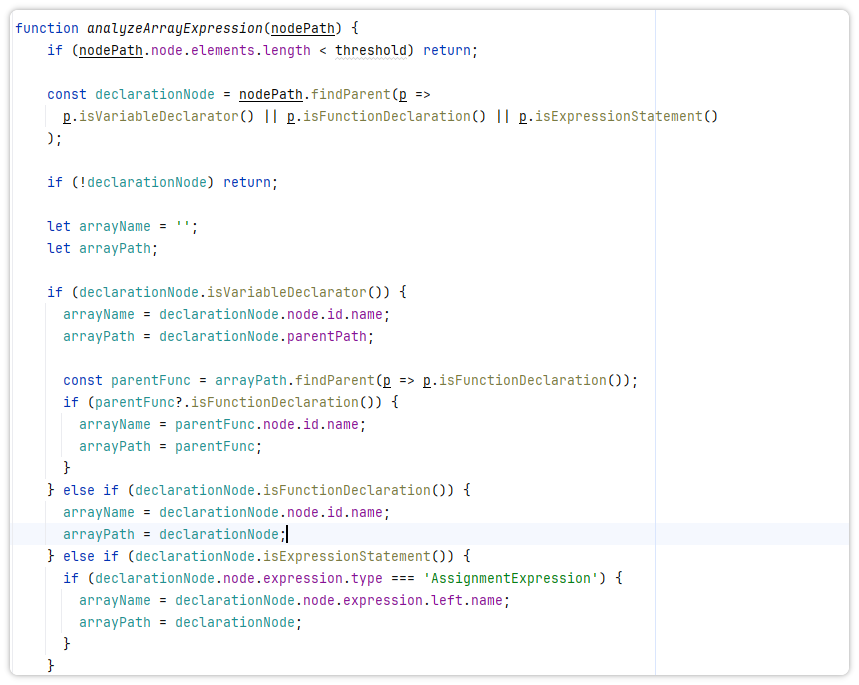
Task: Click the let arrayPath declaration
Action: pos(102,248)
